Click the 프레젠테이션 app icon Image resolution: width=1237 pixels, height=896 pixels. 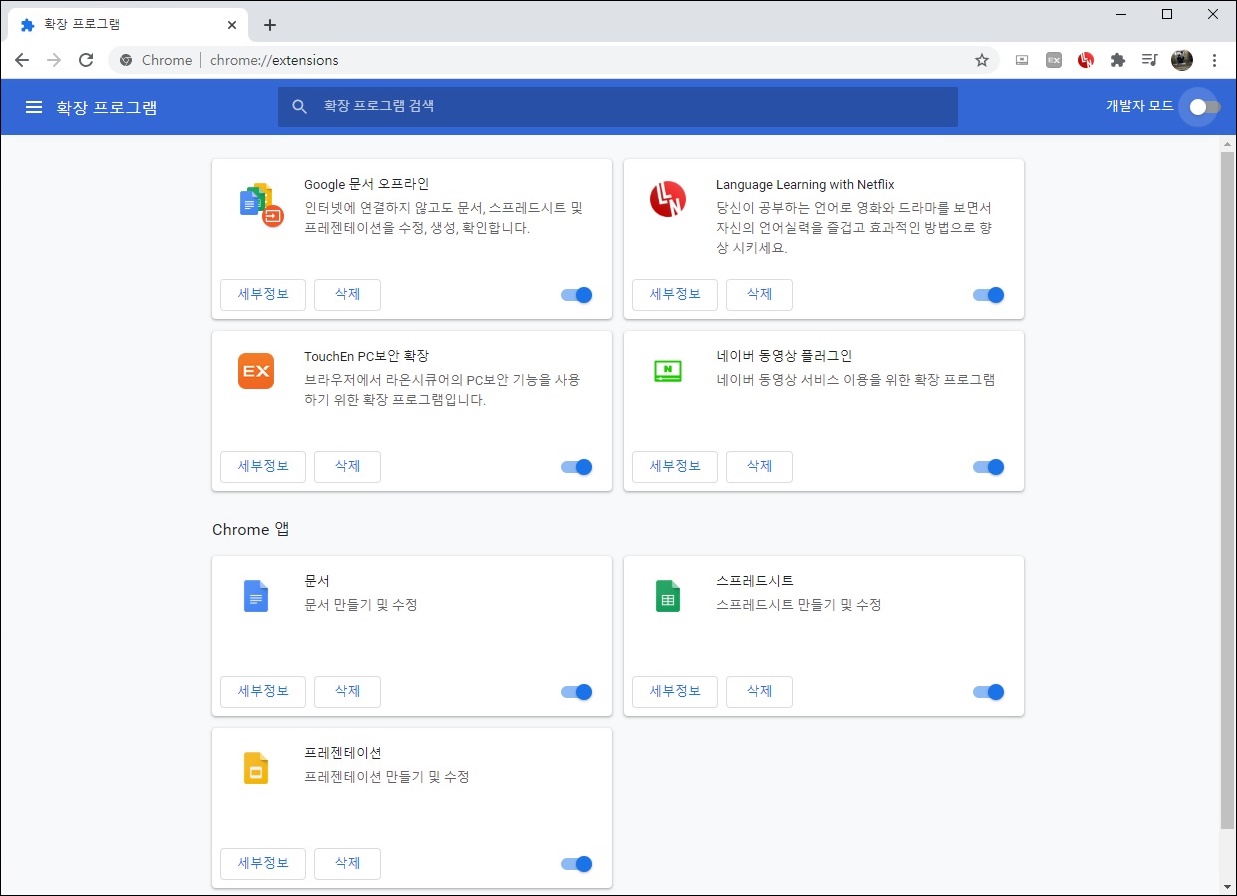click(x=256, y=768)
